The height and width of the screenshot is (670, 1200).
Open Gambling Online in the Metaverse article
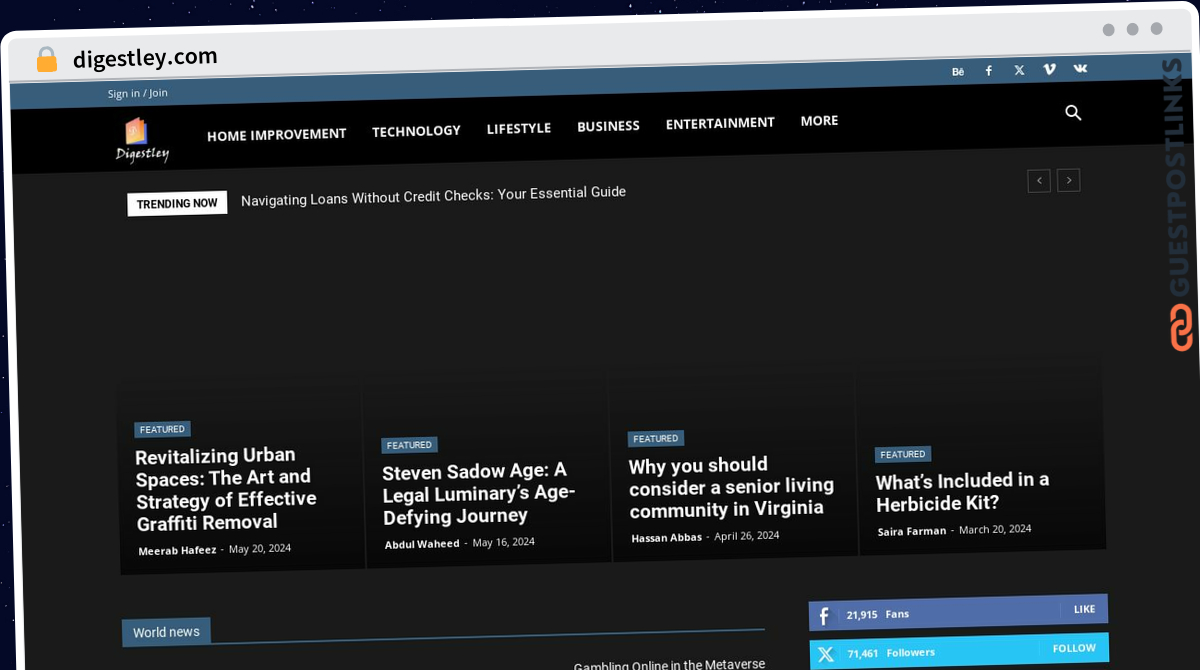(x=669, y=665)
